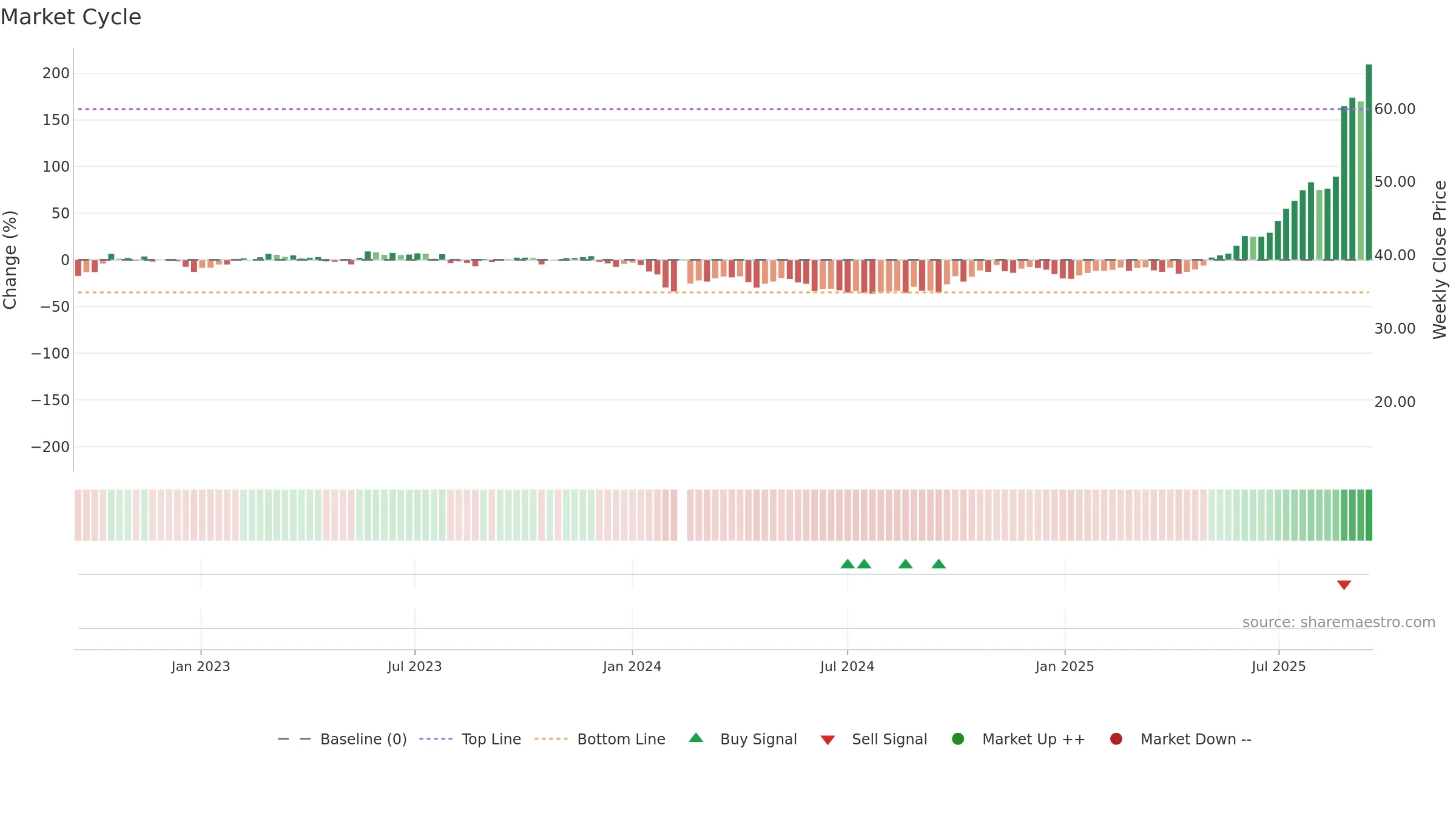Click the Jul 2025 axis label
Image resolution: width=1456 pixels, height=819 pixels.
click(x=1279, y=667)
